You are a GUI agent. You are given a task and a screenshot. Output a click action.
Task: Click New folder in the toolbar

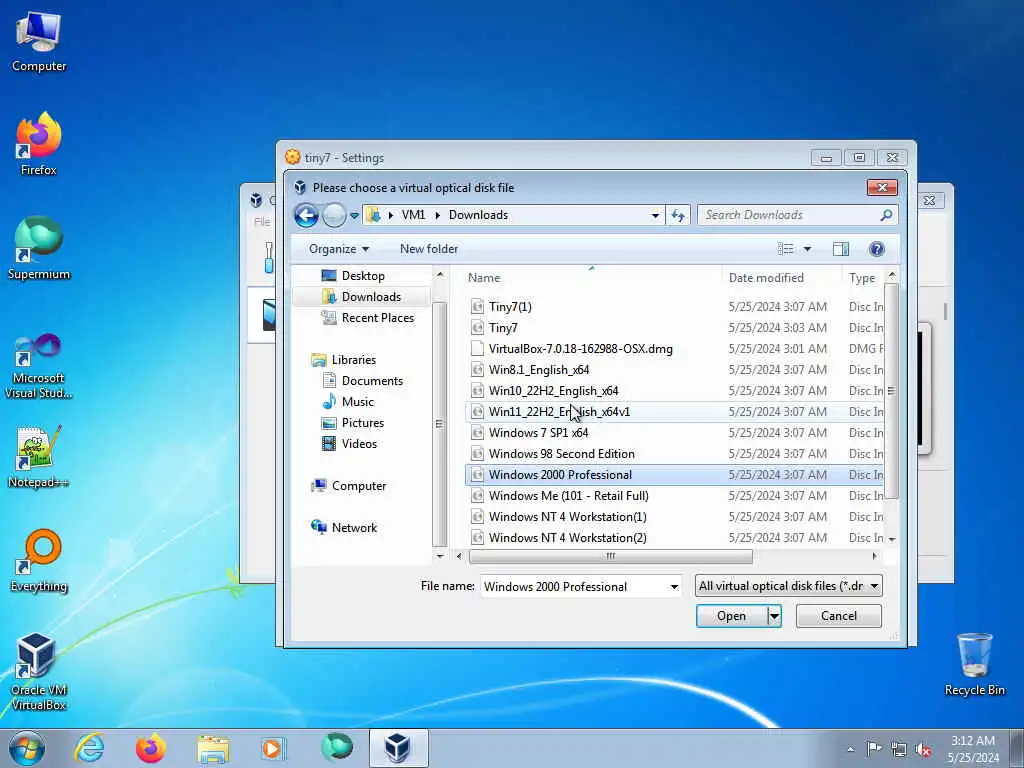(x=429, y=249)
